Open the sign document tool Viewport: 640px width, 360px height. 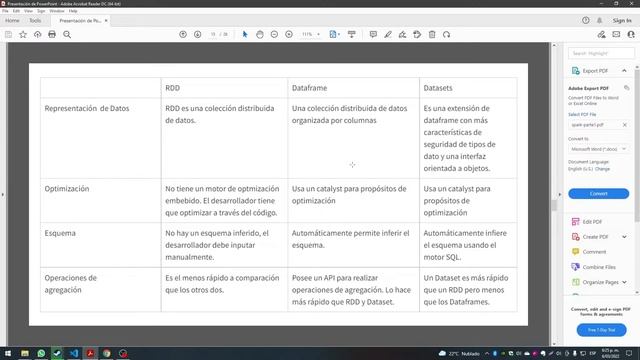(402, 35)
